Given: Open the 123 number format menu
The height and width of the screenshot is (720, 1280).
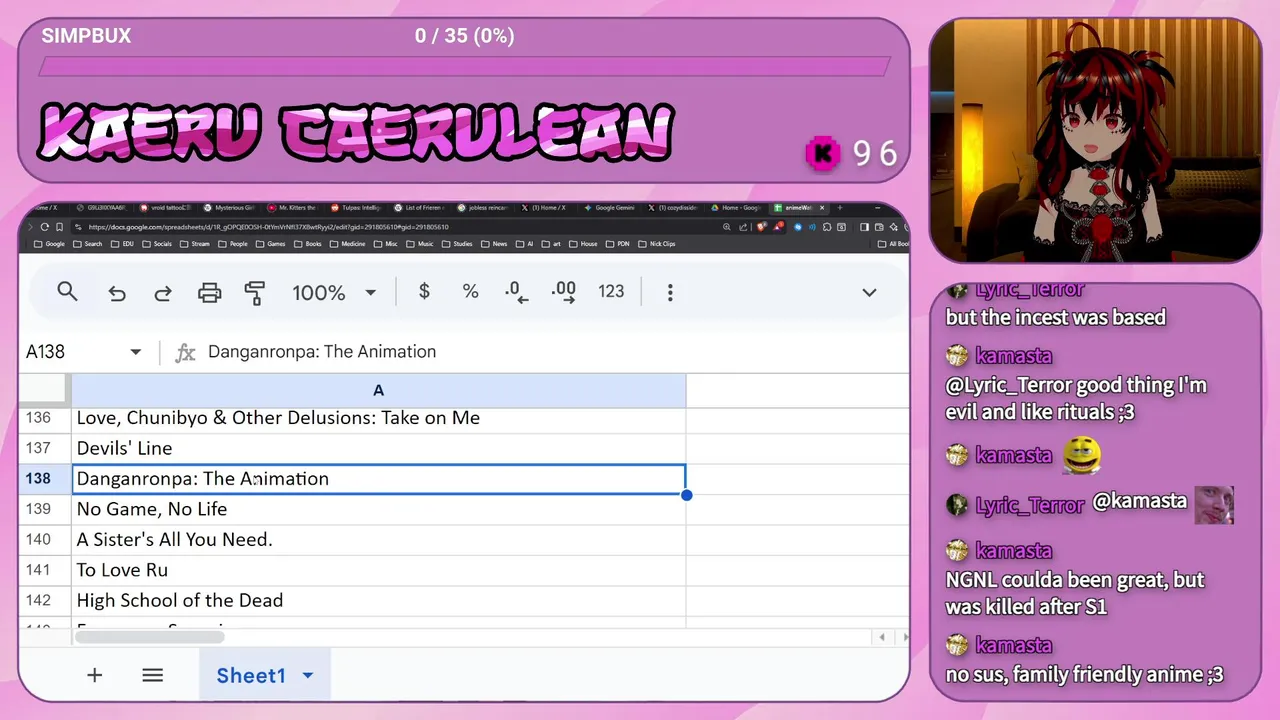Looking at the screenshot, I should click(x=611, y=291).
